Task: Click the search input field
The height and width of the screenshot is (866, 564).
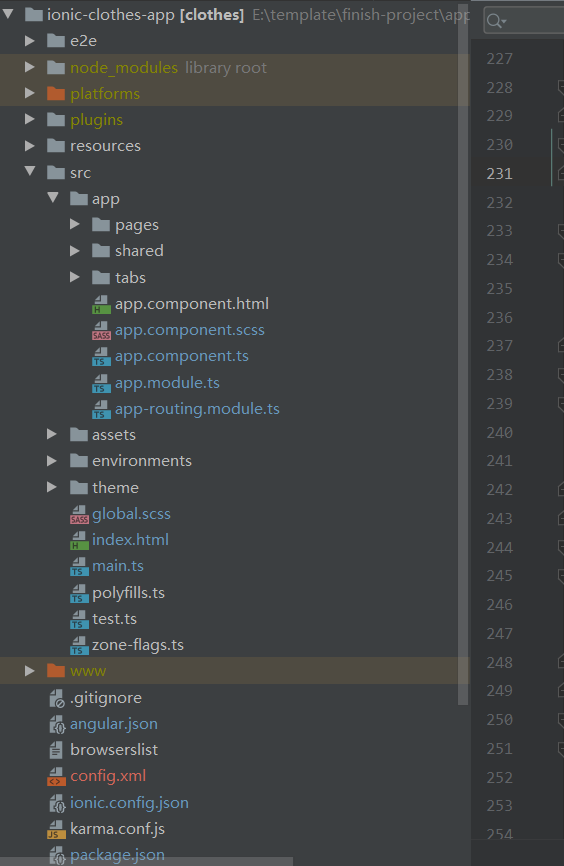Action: pyautogui.click(x=524, y=22)
